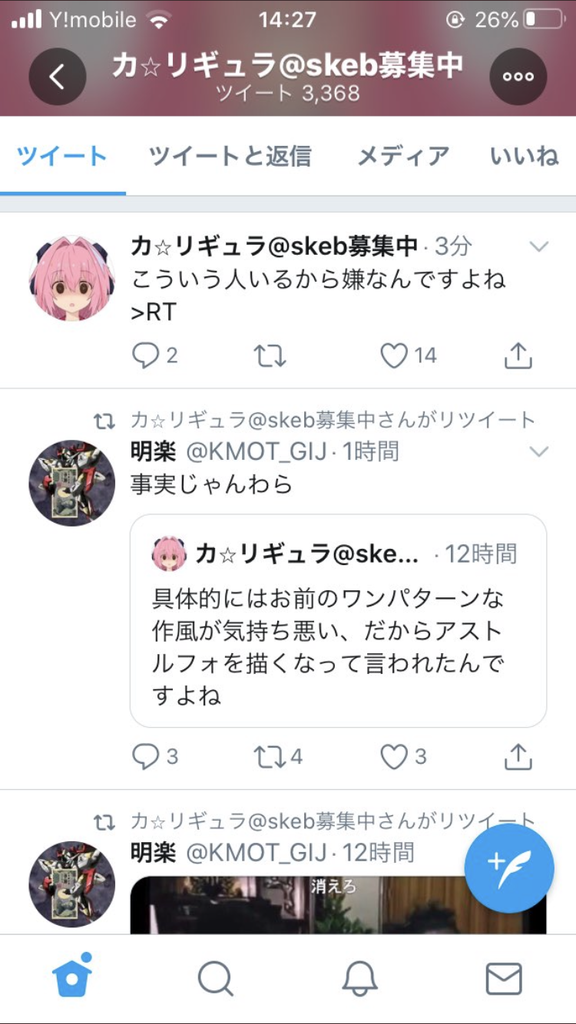This screenshot has width=576, height=1024.
Task: Open the Home tab in bottom bar
Action: click(71, 975)
